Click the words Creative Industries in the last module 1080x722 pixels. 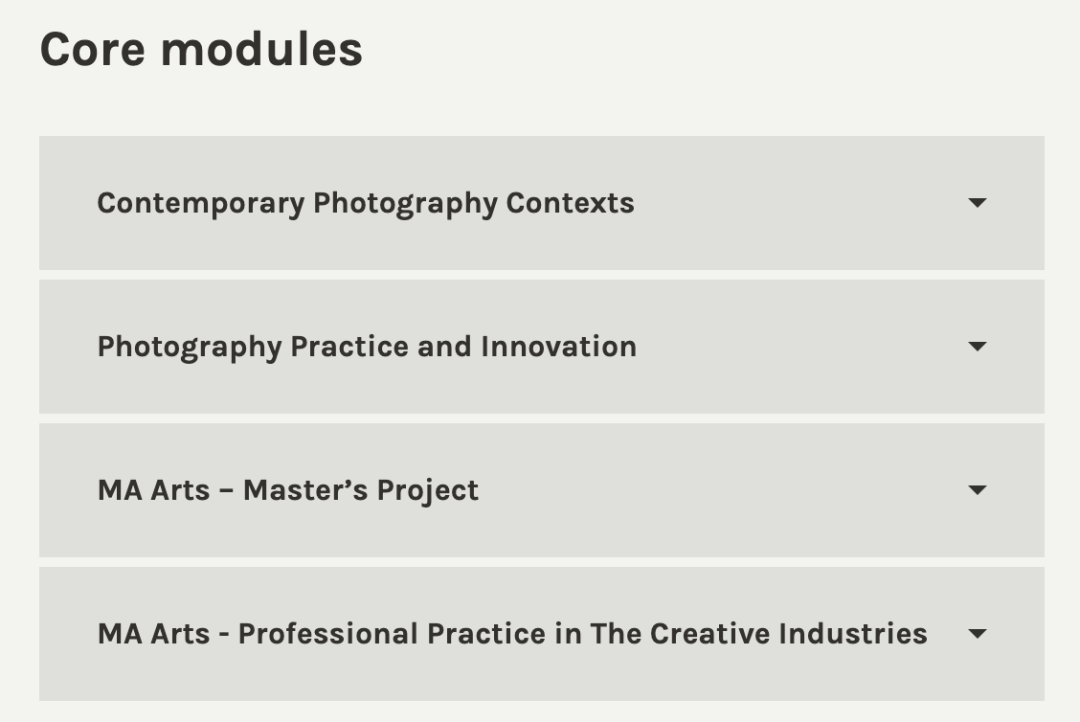(x=788, y=634)
